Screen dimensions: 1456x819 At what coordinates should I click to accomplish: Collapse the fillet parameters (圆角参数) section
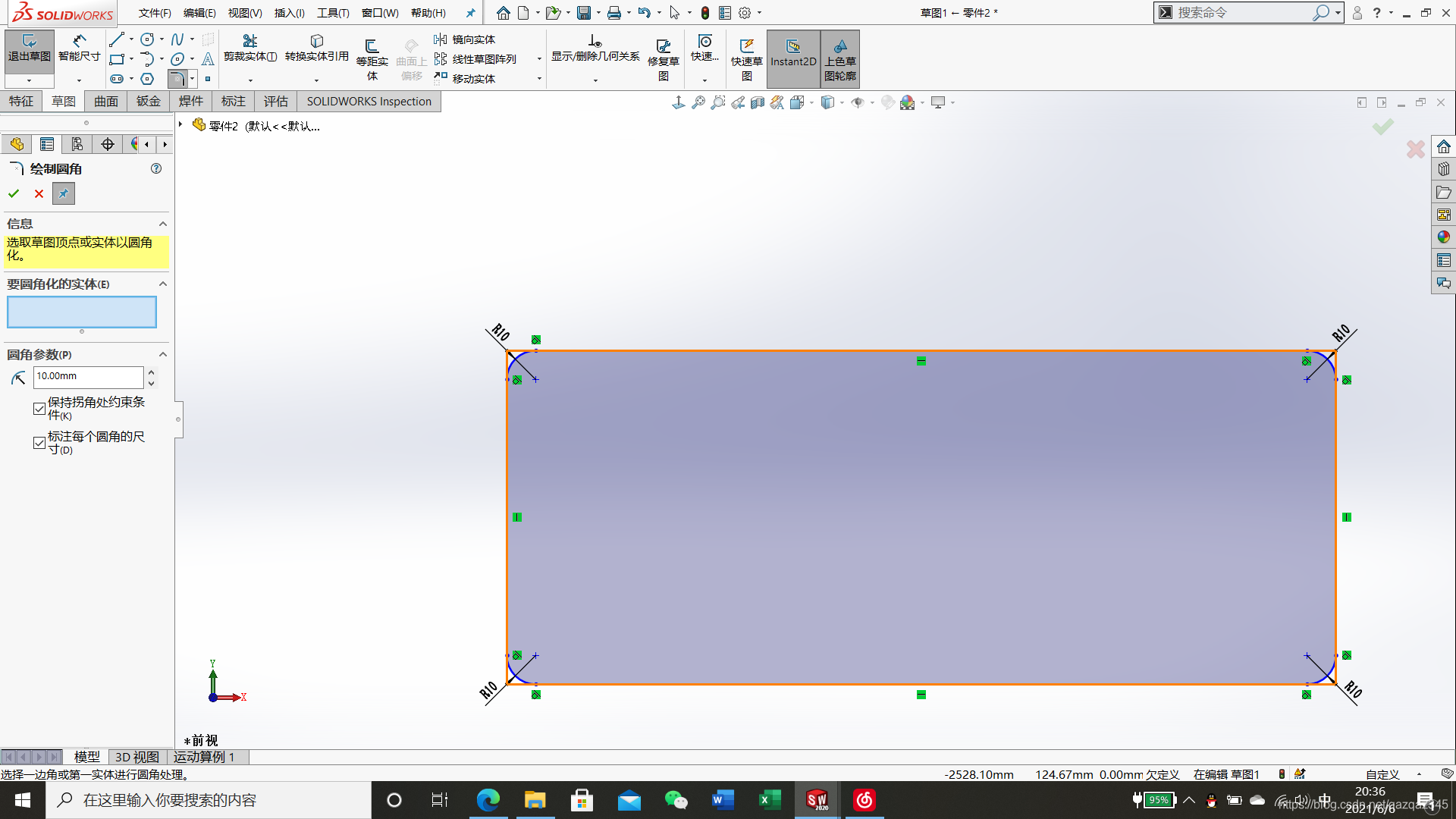pos(162,355)
